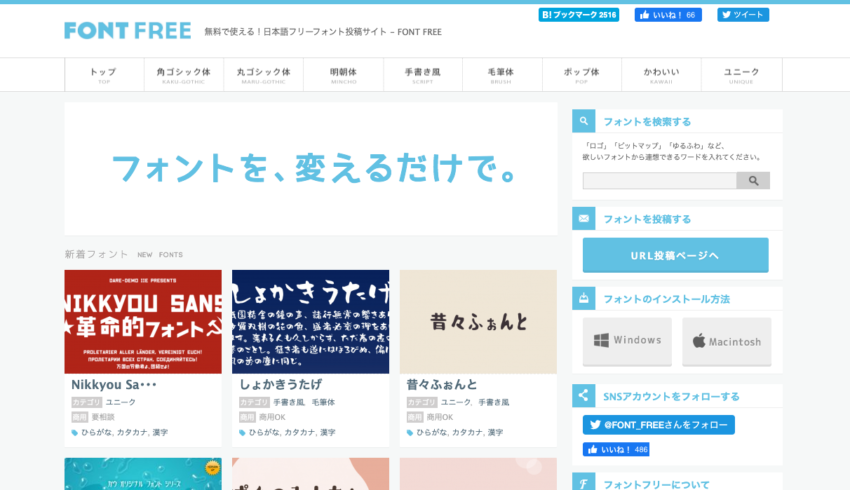850x490 pixels.
Task: Open the ポップ体 category
Action: pyautogui.click(x=582, y=75)
